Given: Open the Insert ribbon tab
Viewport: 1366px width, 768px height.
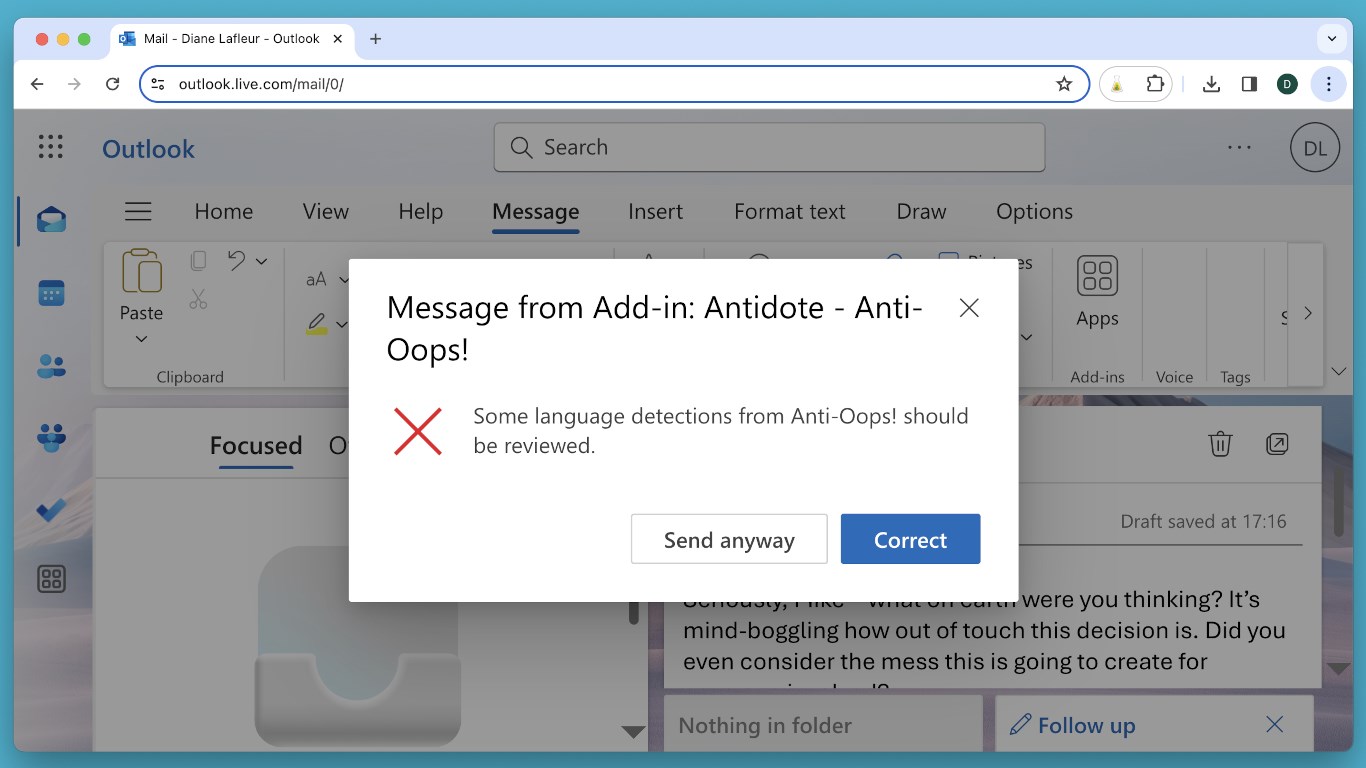Looking at the screenshot, I should click(655, 211).
